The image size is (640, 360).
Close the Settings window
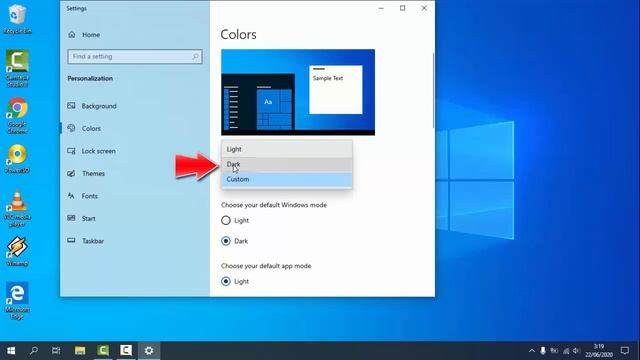(424, 8)
